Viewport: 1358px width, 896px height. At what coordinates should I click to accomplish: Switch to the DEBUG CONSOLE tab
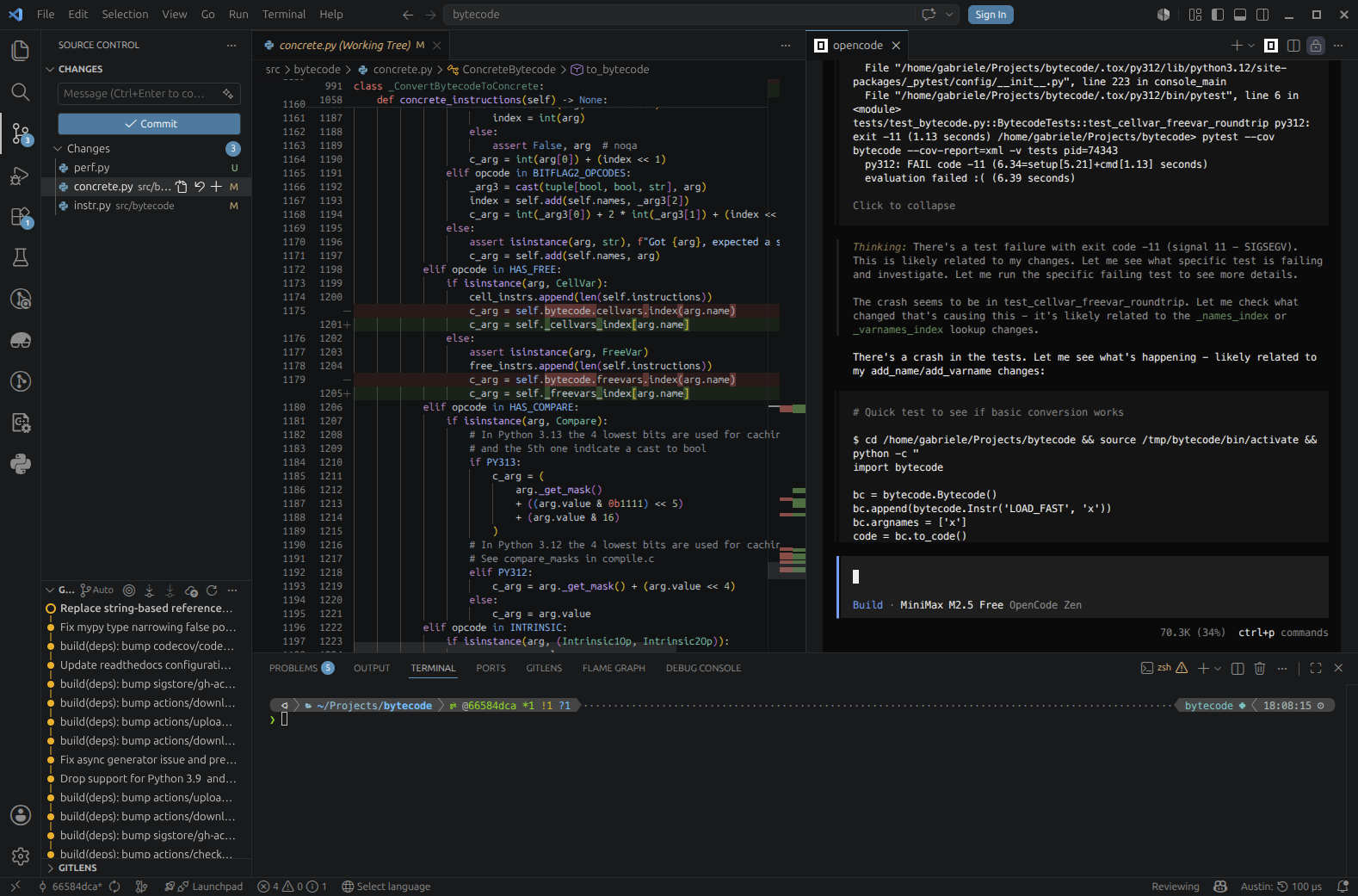(x=703, y=668)
